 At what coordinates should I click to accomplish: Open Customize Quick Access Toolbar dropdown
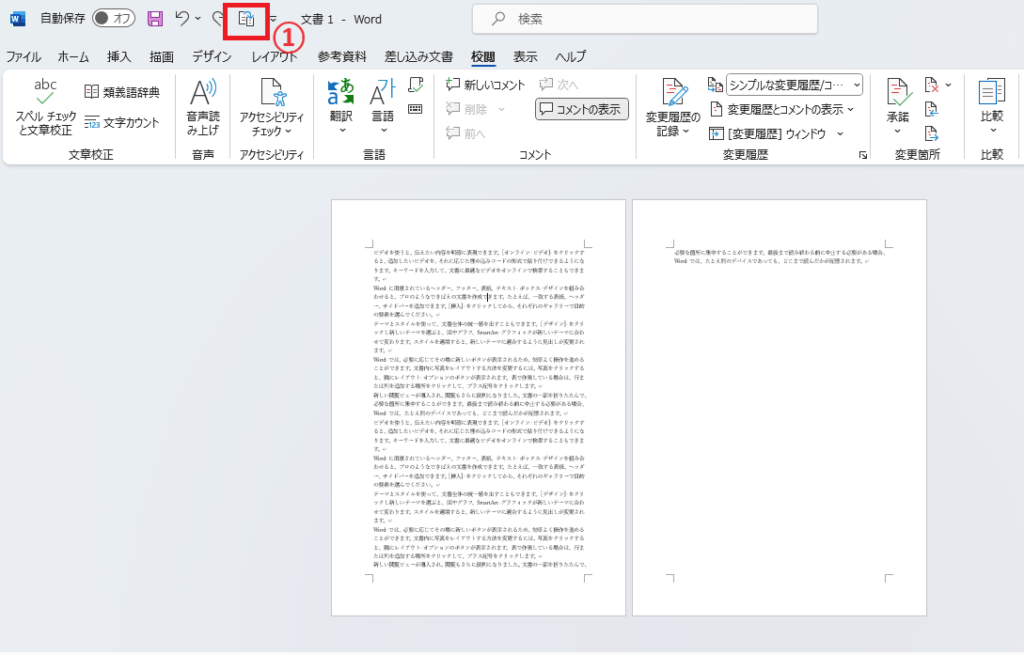274,19
